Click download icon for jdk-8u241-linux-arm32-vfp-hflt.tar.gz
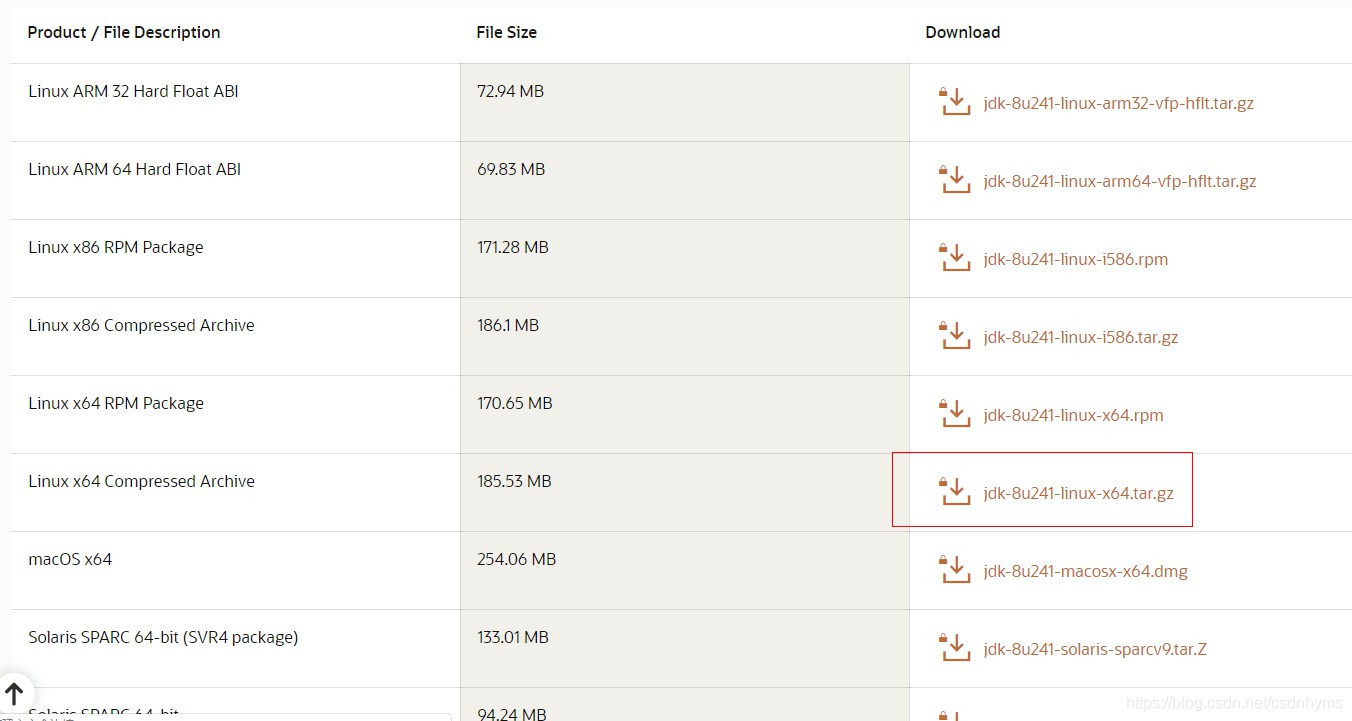The width and height of the screenshot is (1352, 721). click(x=955, y=102)
